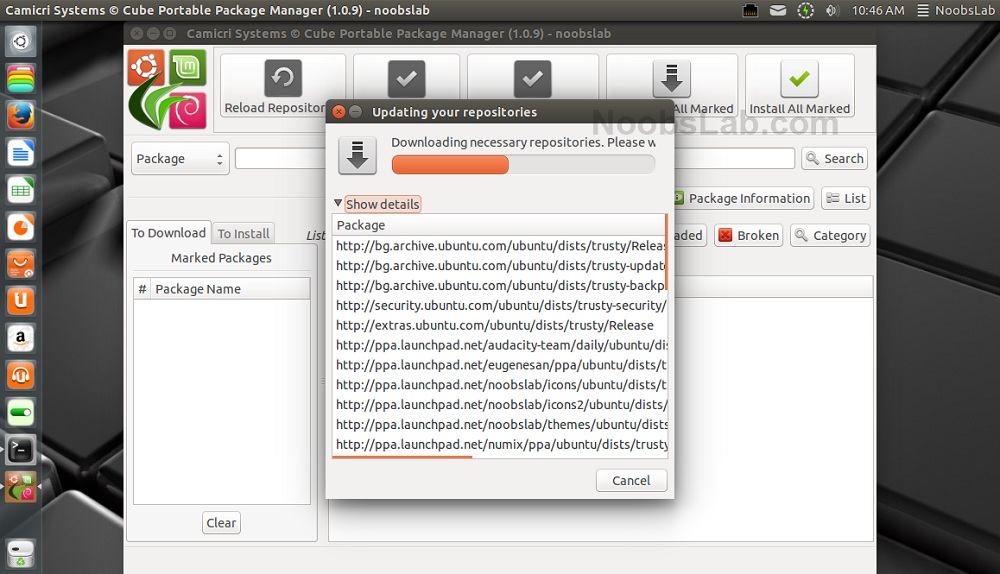This screenshot has height=574, width=1000.
Task: Open the Trash icon in launcher
Action: pos(20,553)
